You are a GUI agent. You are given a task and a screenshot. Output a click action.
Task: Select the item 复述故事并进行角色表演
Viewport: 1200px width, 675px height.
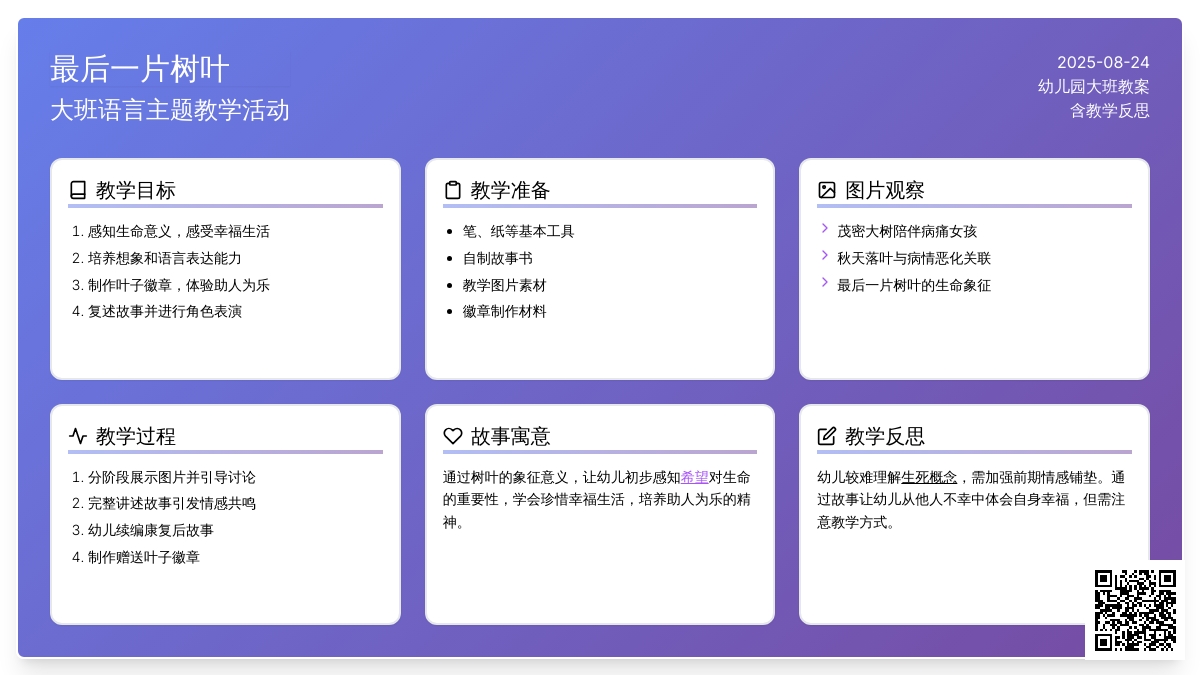[x=165, y=311]
